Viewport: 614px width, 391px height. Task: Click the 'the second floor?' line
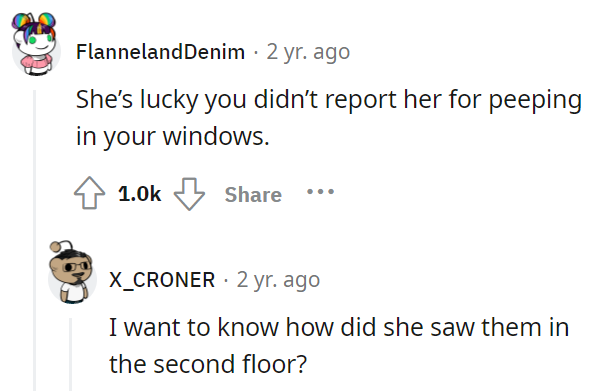[x=208, y=364]
